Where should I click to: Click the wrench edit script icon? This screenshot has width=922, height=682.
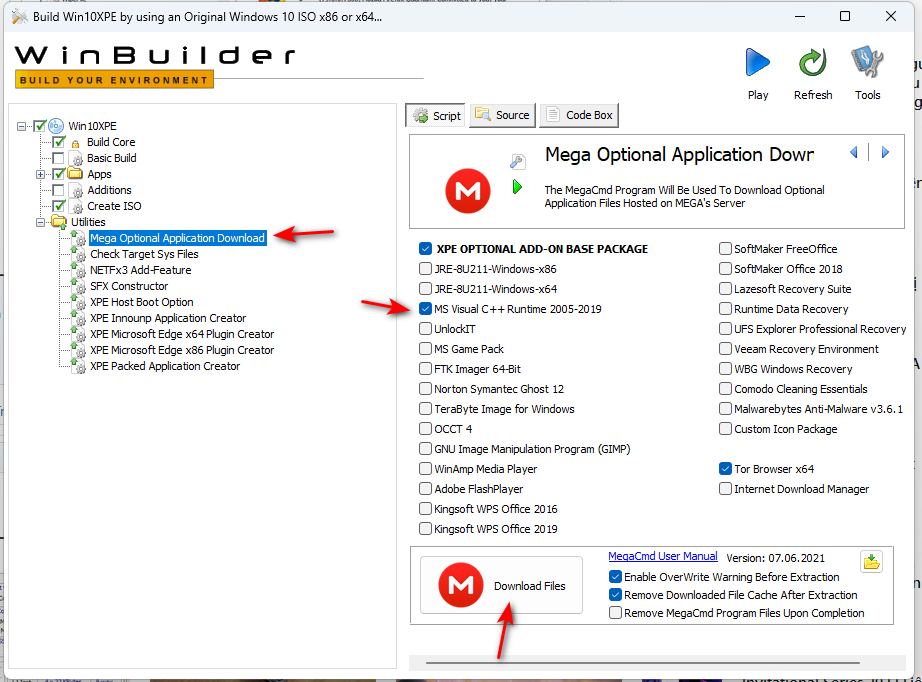[517, 161]
